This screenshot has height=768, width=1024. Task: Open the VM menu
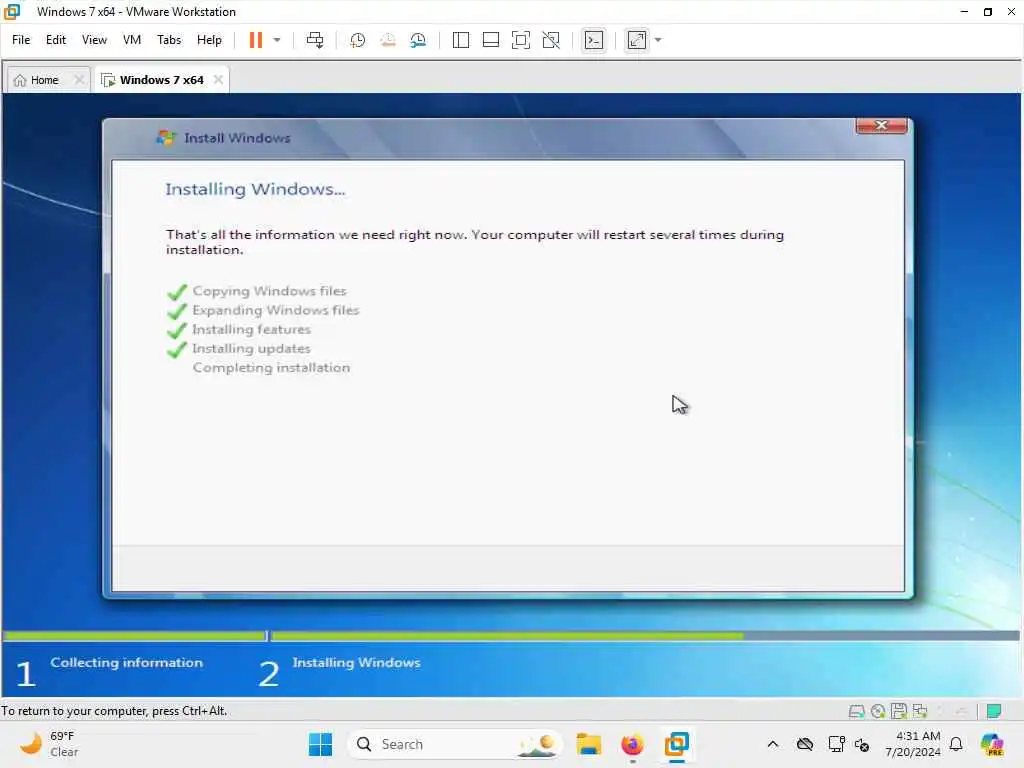point(132,40)
